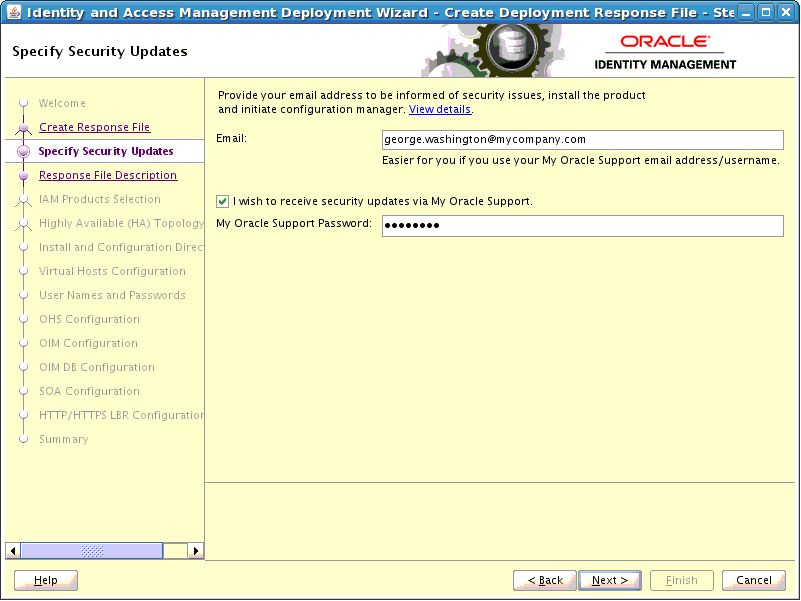
Task: Proceed with the Next button
Action: (x=610, y=580)
